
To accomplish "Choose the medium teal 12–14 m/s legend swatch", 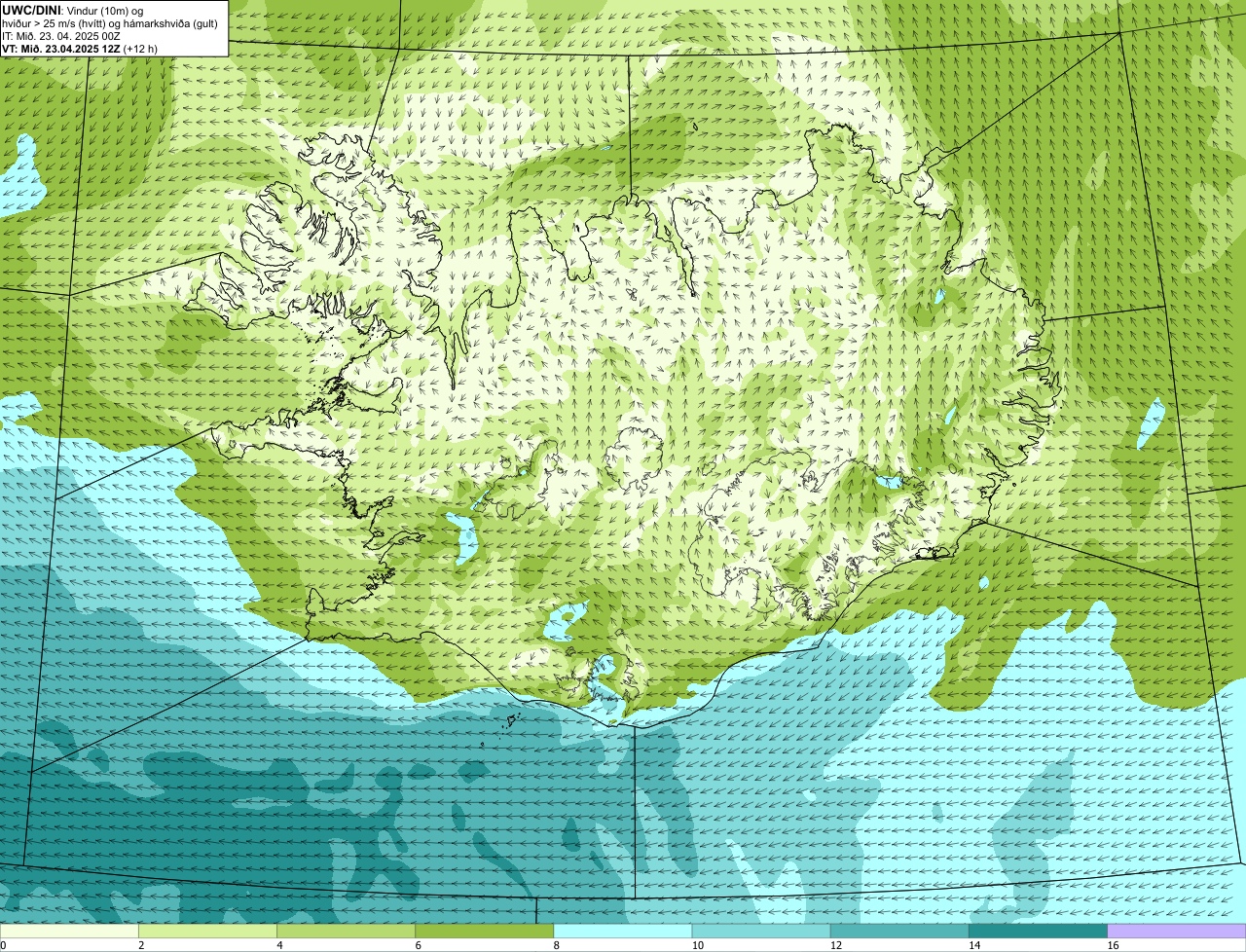I will [899, 932].
